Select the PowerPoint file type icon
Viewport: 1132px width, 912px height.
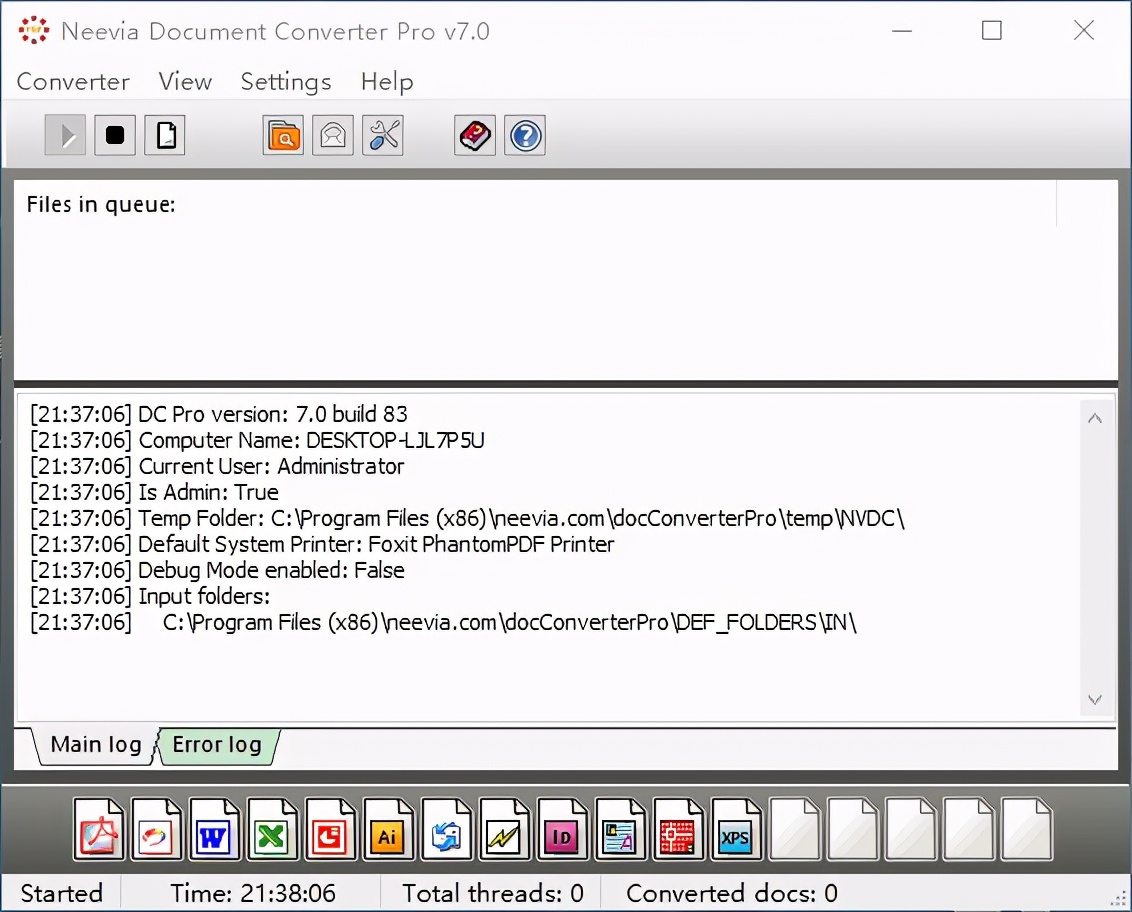[331, 829]
